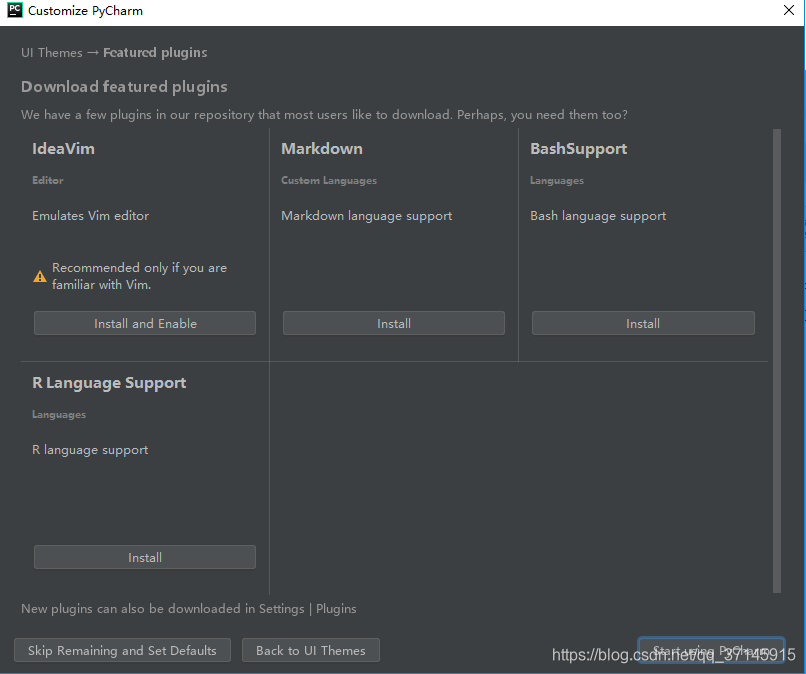The height and width of the screenshot is (674, 806).
Task: Install the BashSupport plugin
Action: [x=643, y=323]
